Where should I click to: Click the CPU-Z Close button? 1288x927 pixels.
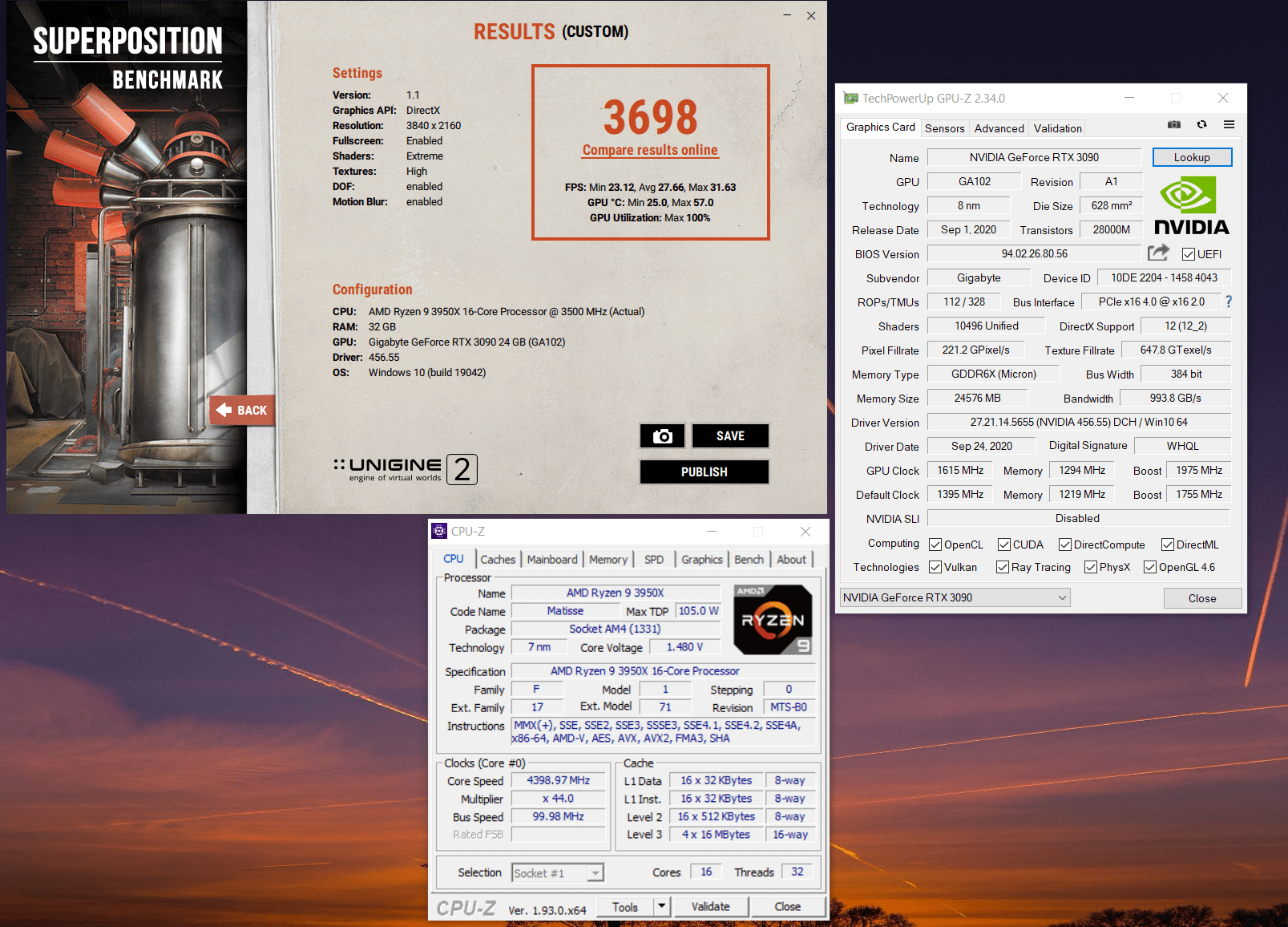pyautogui.click(x=787, y=906)
